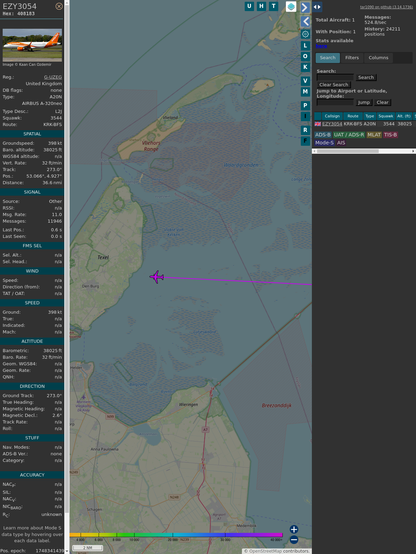Switch to the Filters tab
This screenshot has height=554, width=416.
[352, 58]
